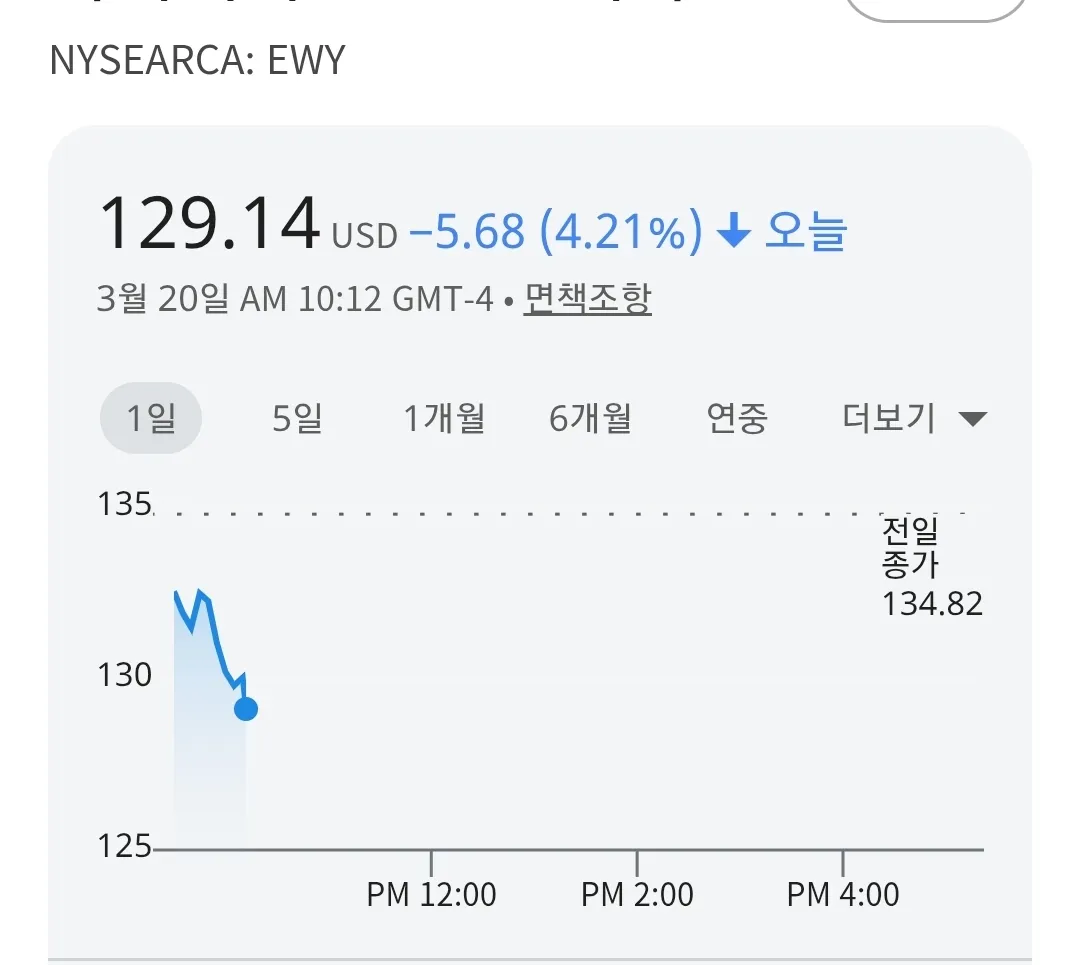Tap the rounded button at top right
Screen dimensions: 1080x965
[936, 8]
